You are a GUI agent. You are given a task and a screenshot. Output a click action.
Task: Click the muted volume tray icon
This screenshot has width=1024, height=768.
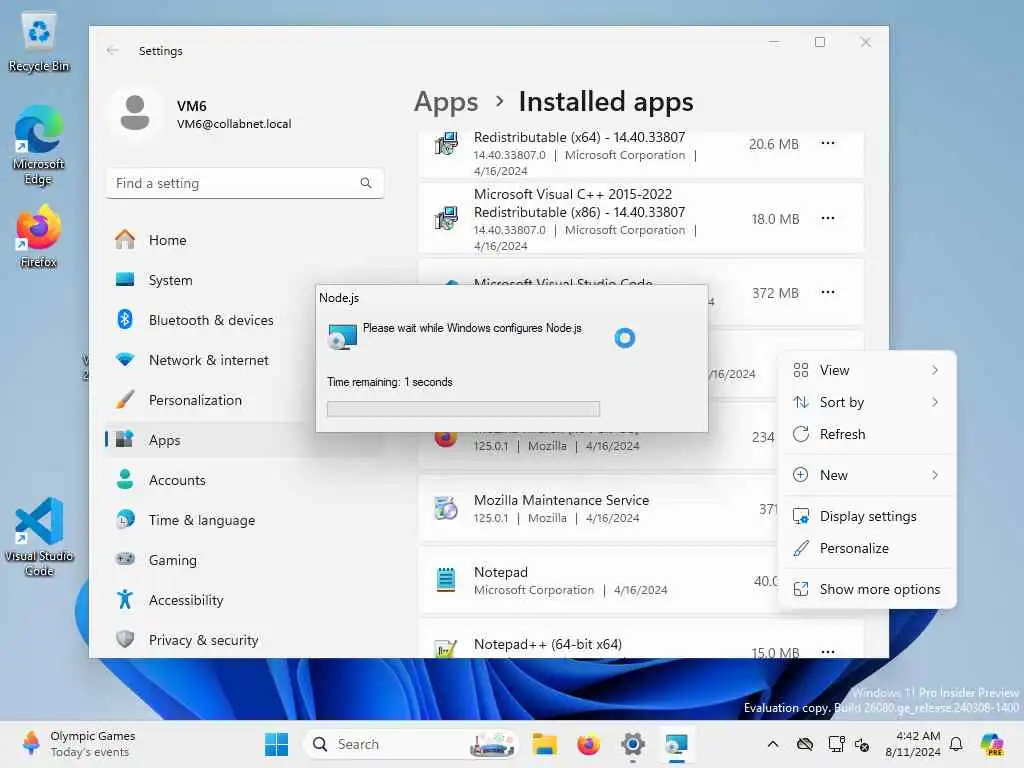click(862, 744)
